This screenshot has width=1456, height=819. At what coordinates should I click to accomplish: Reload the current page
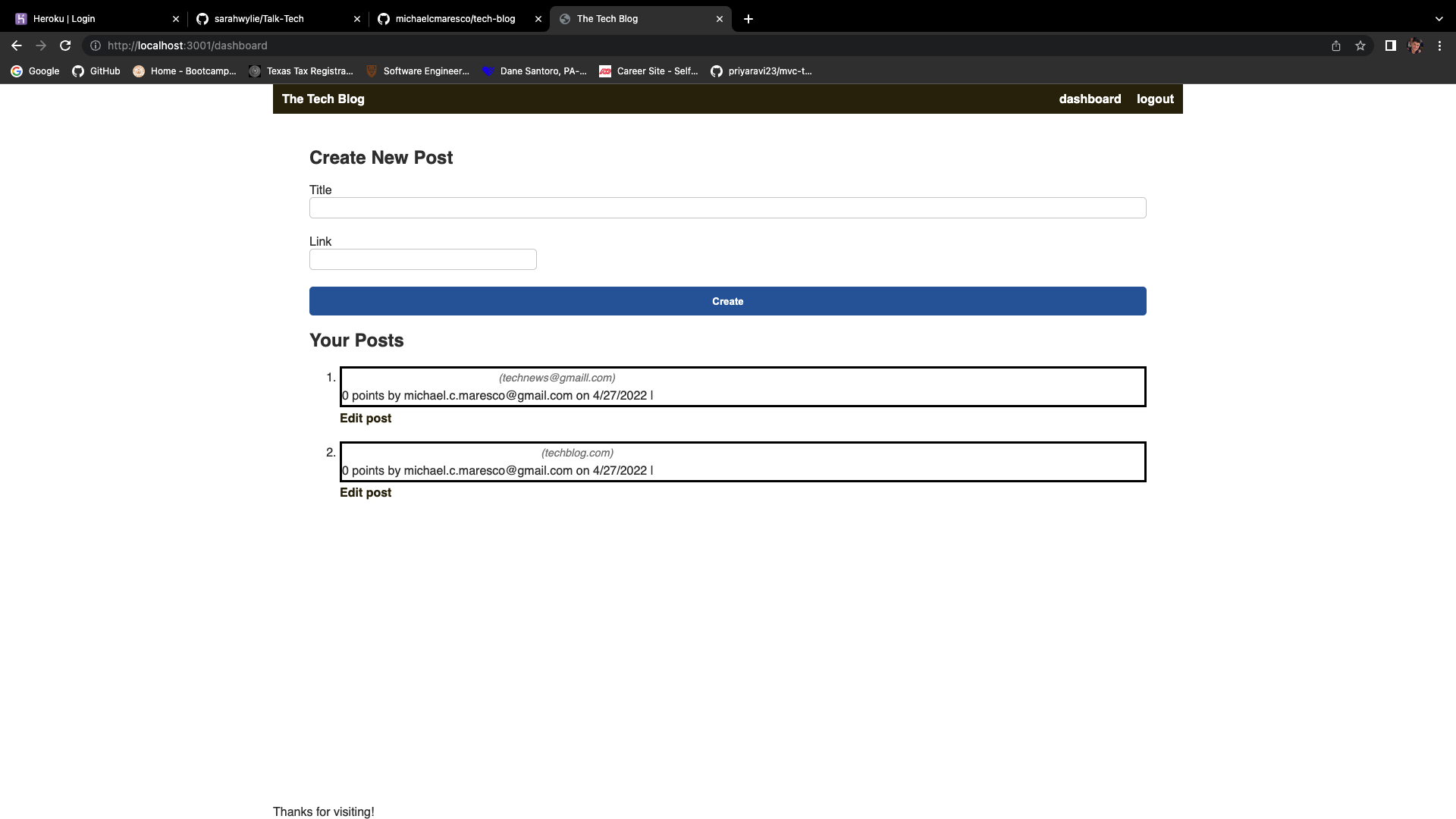[x=65, y=45]
